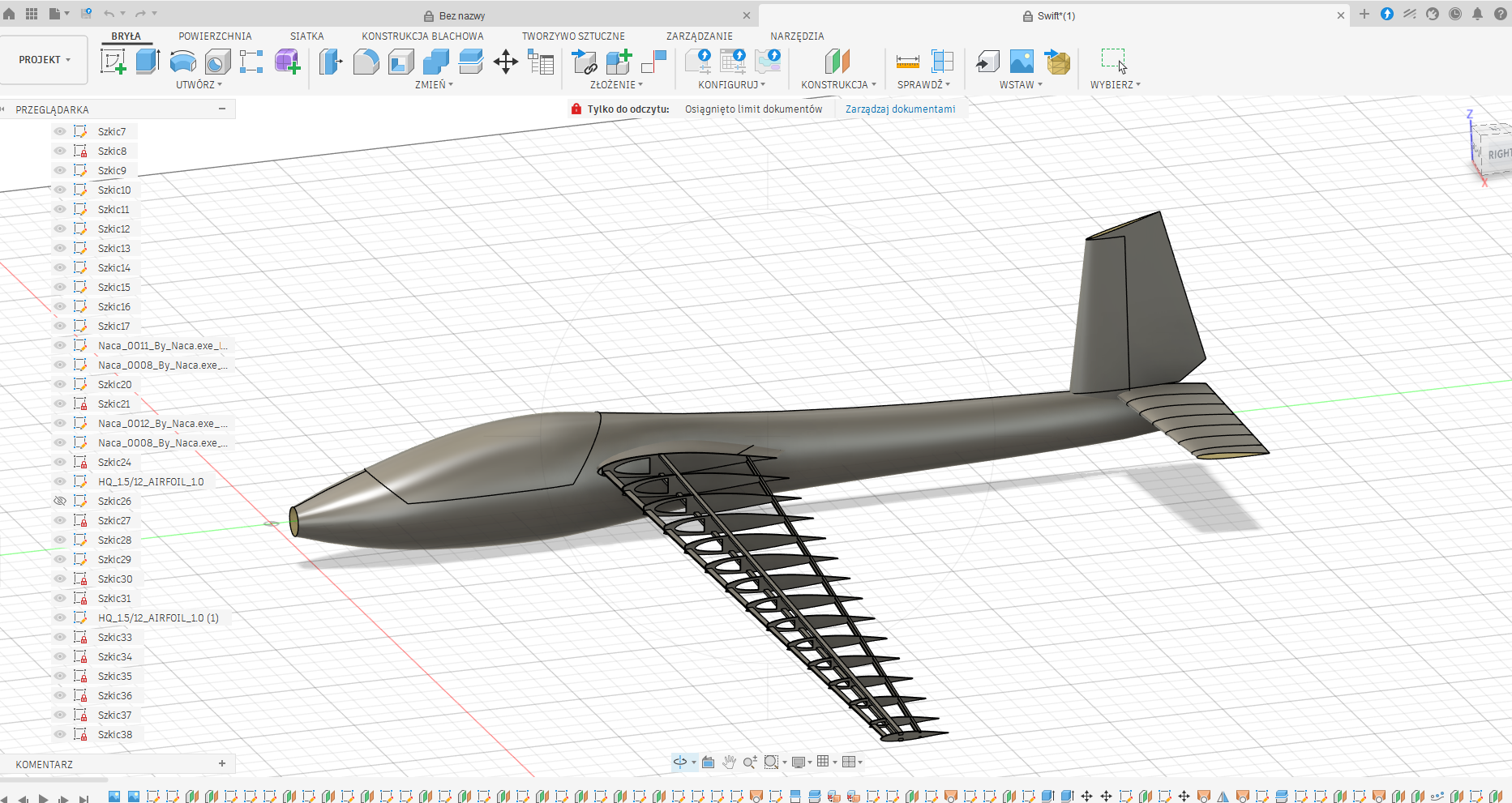
Task: Choose the Fillet tool in ZMIEŃ group
Action: 366,62
